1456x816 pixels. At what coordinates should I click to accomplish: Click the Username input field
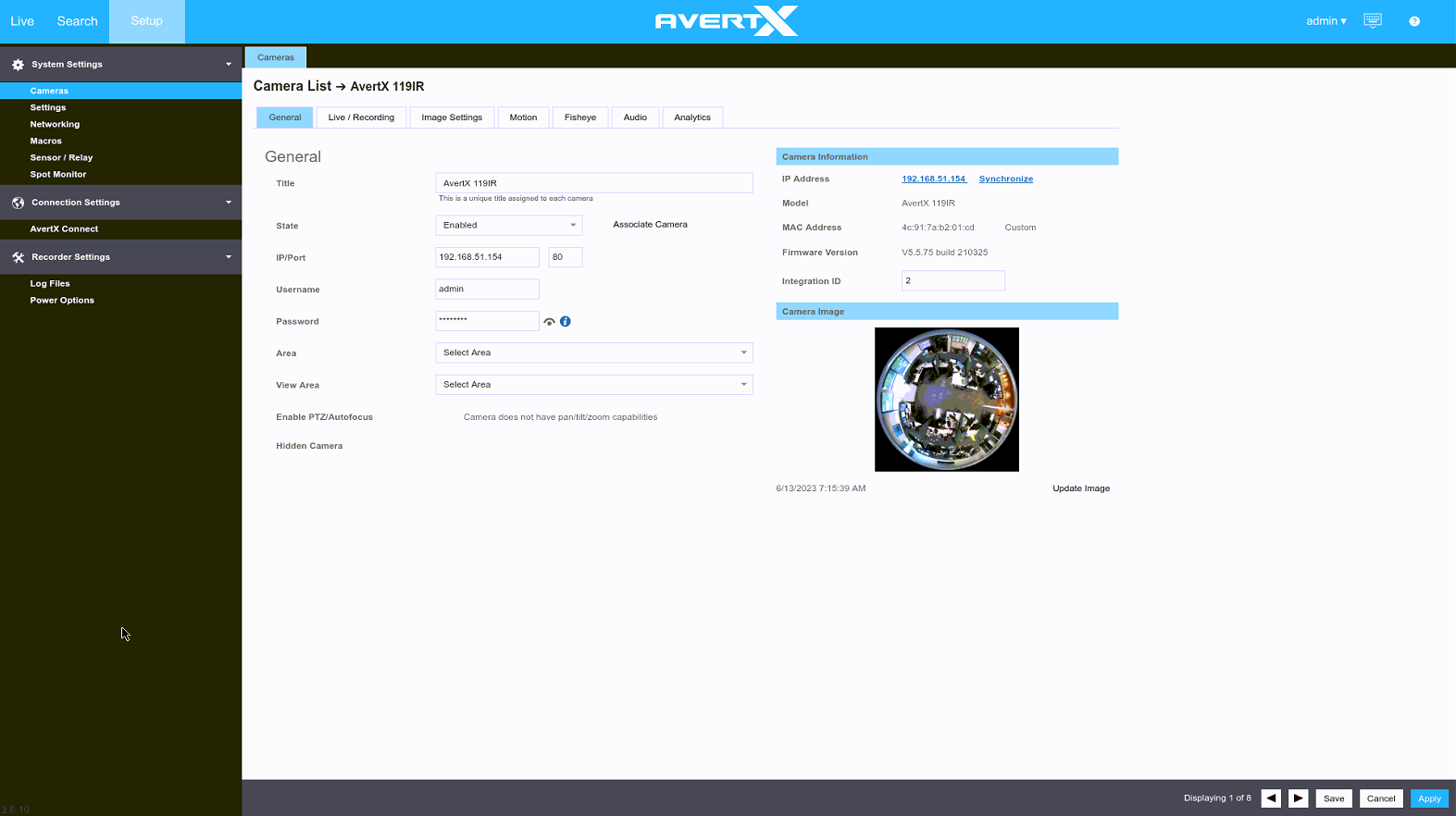(x=487, y=289)
